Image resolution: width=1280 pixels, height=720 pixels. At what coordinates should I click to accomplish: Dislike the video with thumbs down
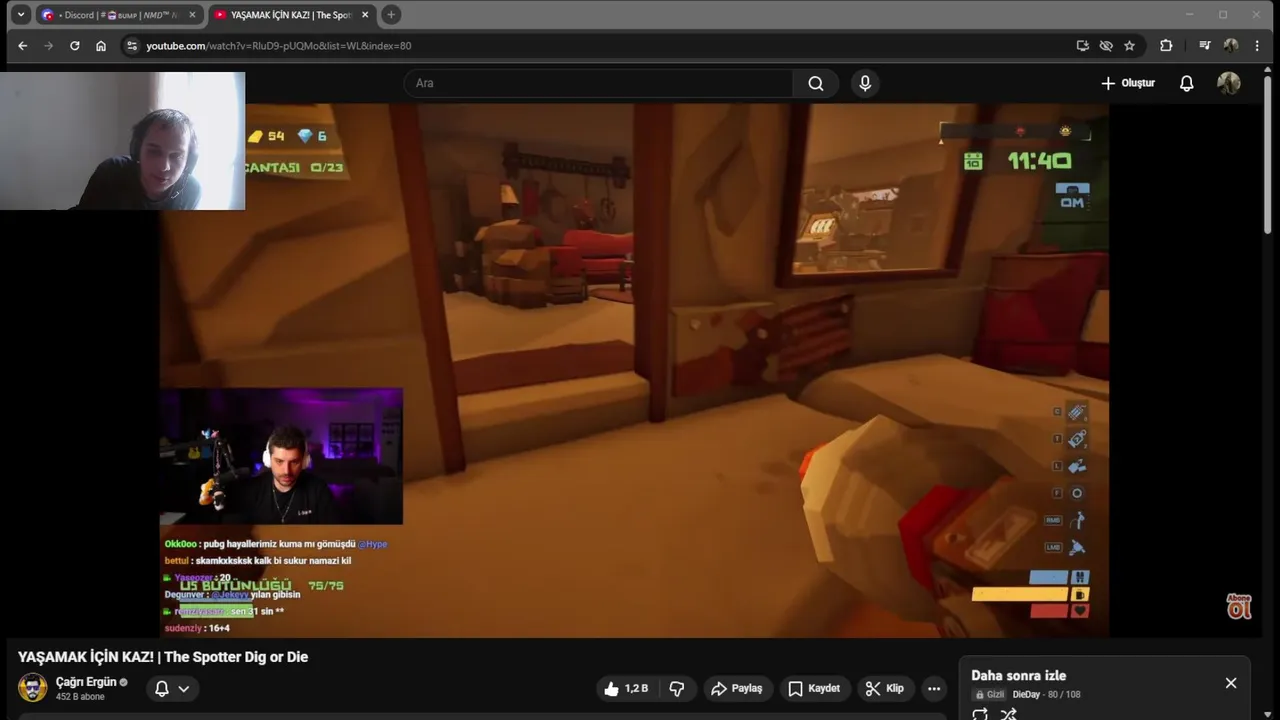point(677,688)
